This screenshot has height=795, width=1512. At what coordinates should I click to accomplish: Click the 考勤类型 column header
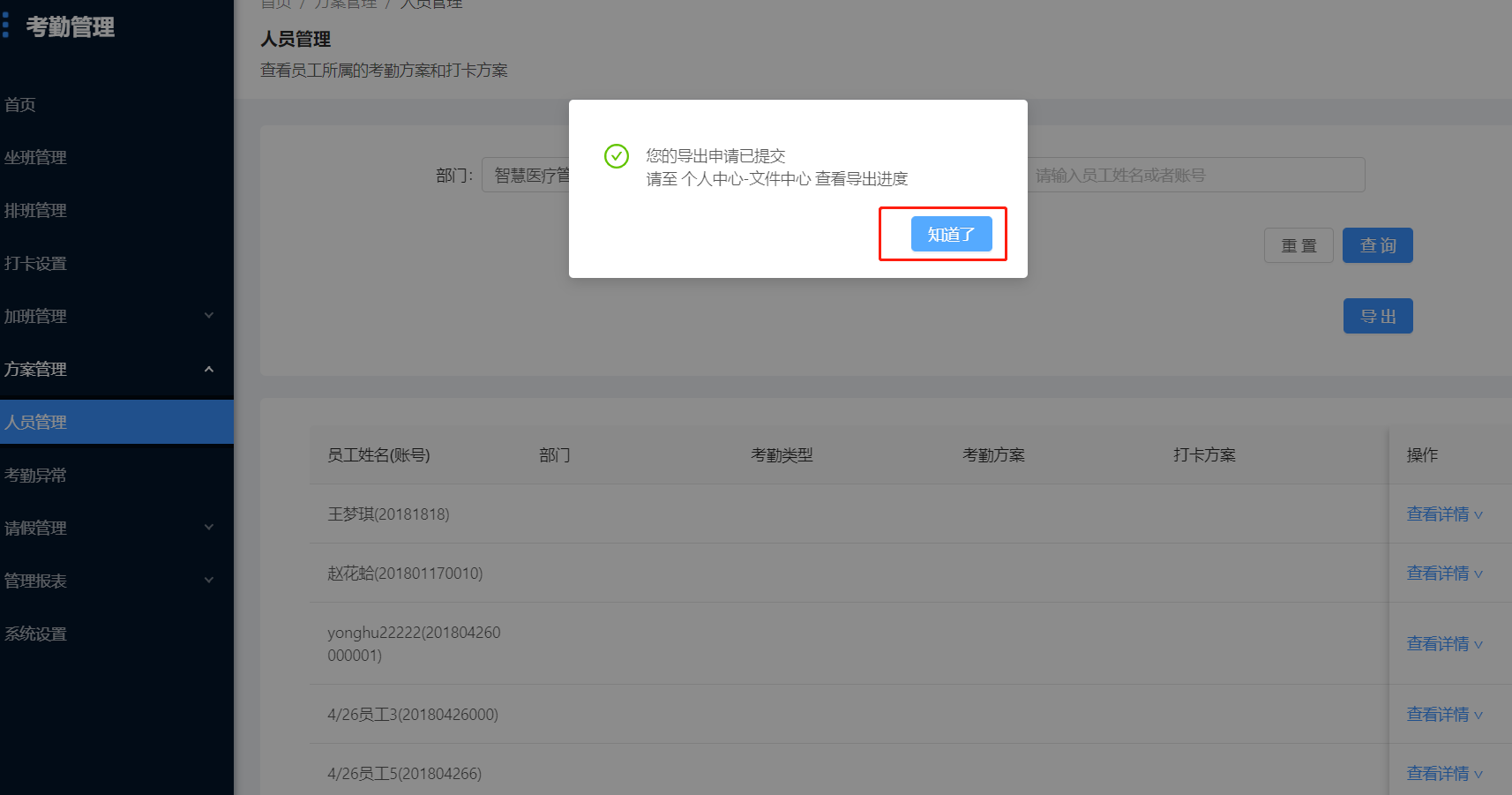tap(782, 455)
